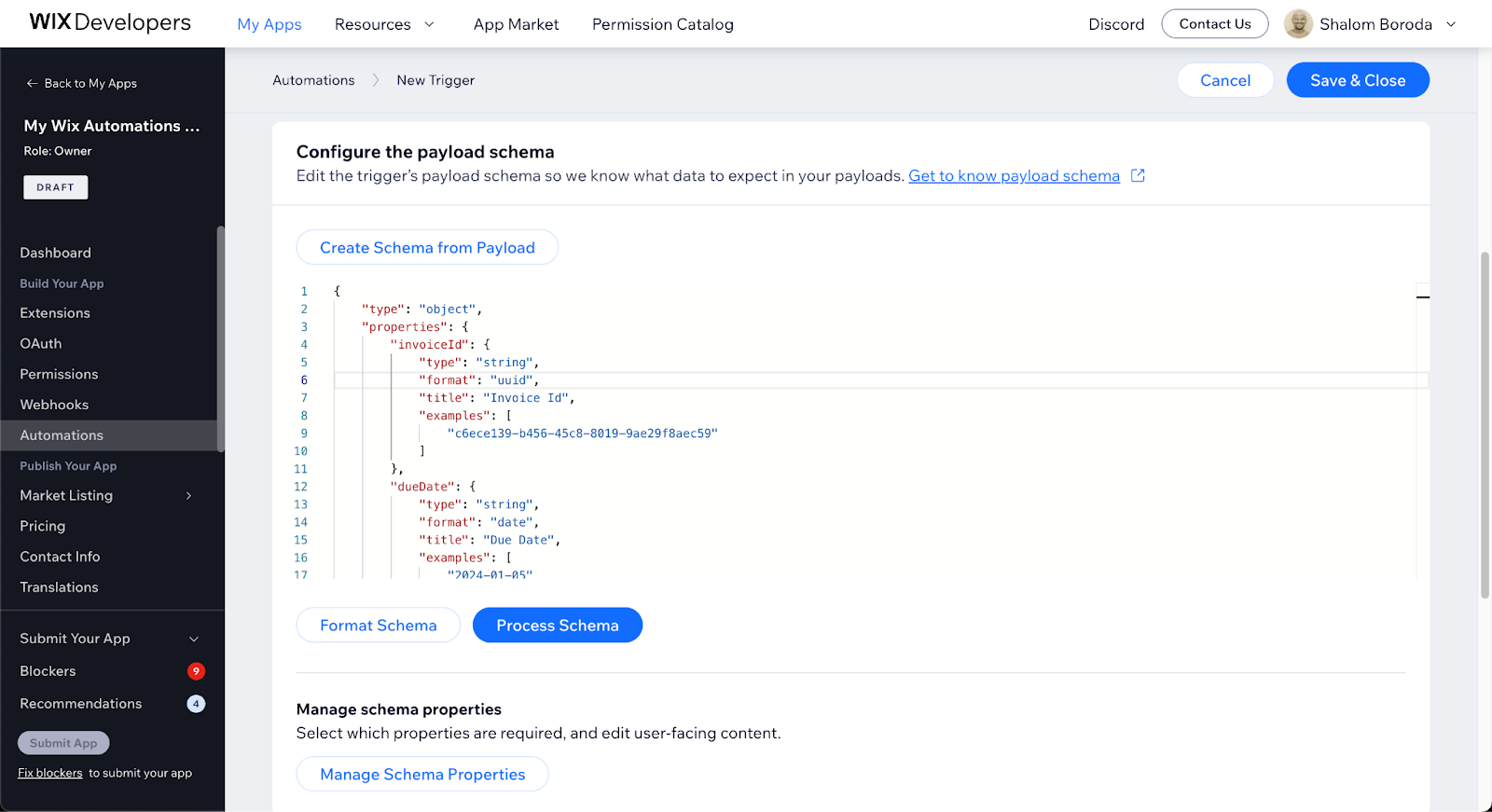Viewport: 1492px width, 812px height.
Task: Open App Market in top navigation
Action: [516, 24]
